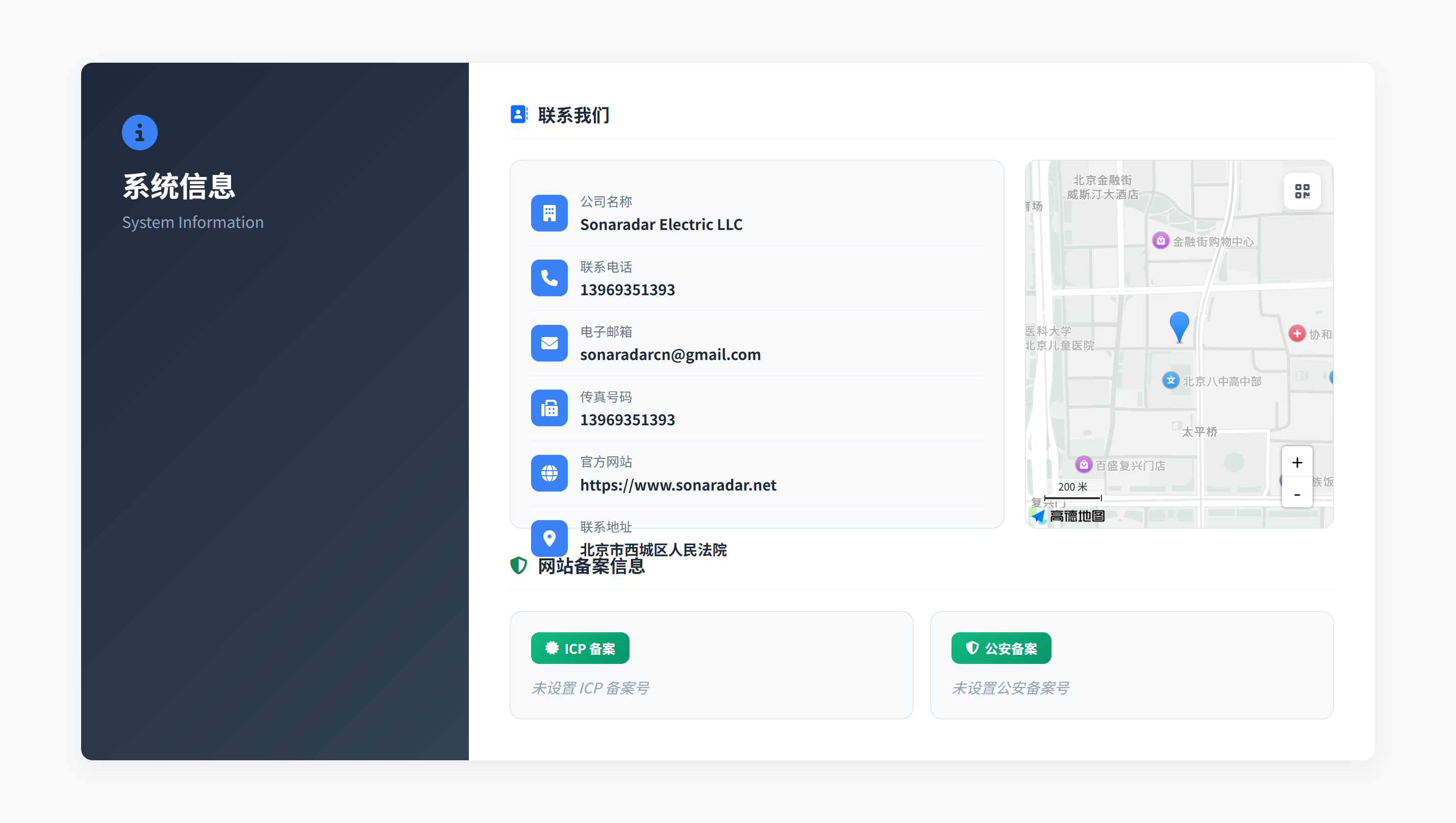Click the sonaradarcn@gmail.com email address
The height and width of the screenshot is (823, 1456).
(x=670, y=354)
